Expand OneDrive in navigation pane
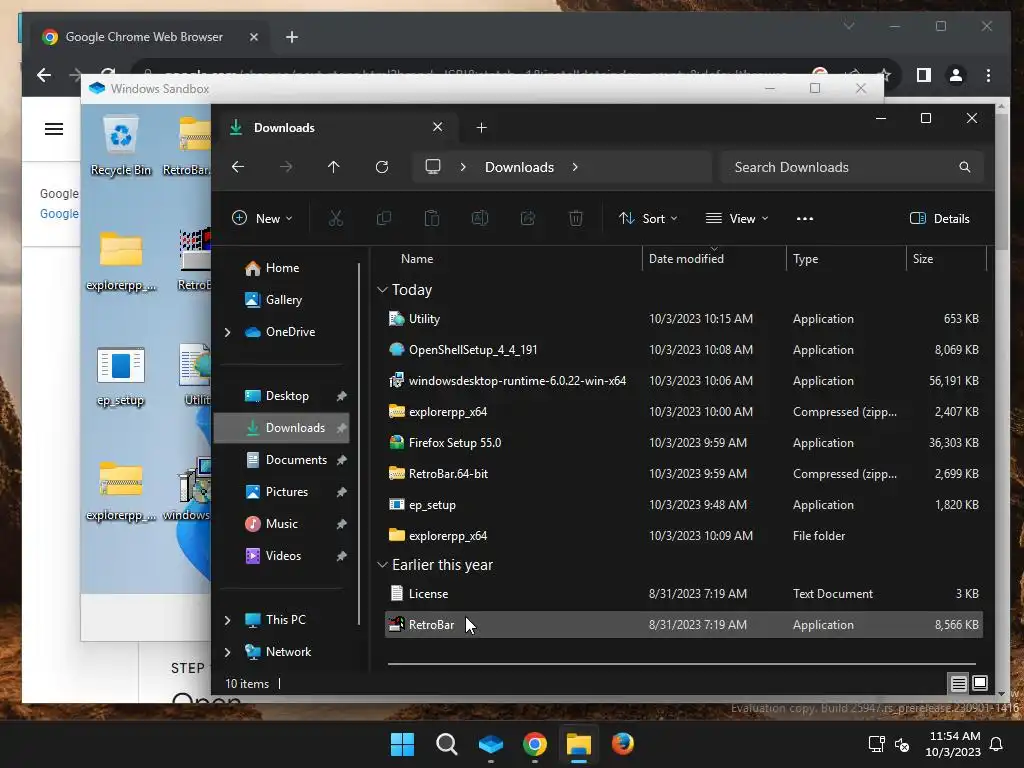Viewport: 1024px width, 768px height. 227,332
